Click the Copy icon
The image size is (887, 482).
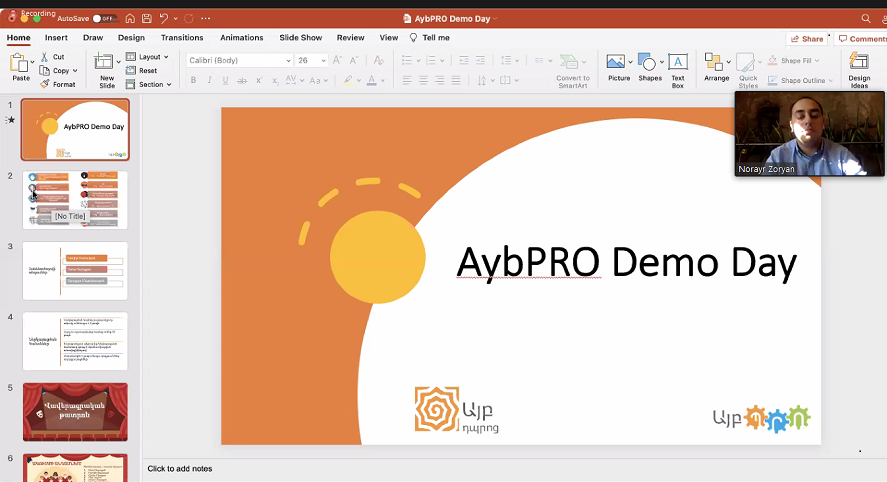pos(45,71)
